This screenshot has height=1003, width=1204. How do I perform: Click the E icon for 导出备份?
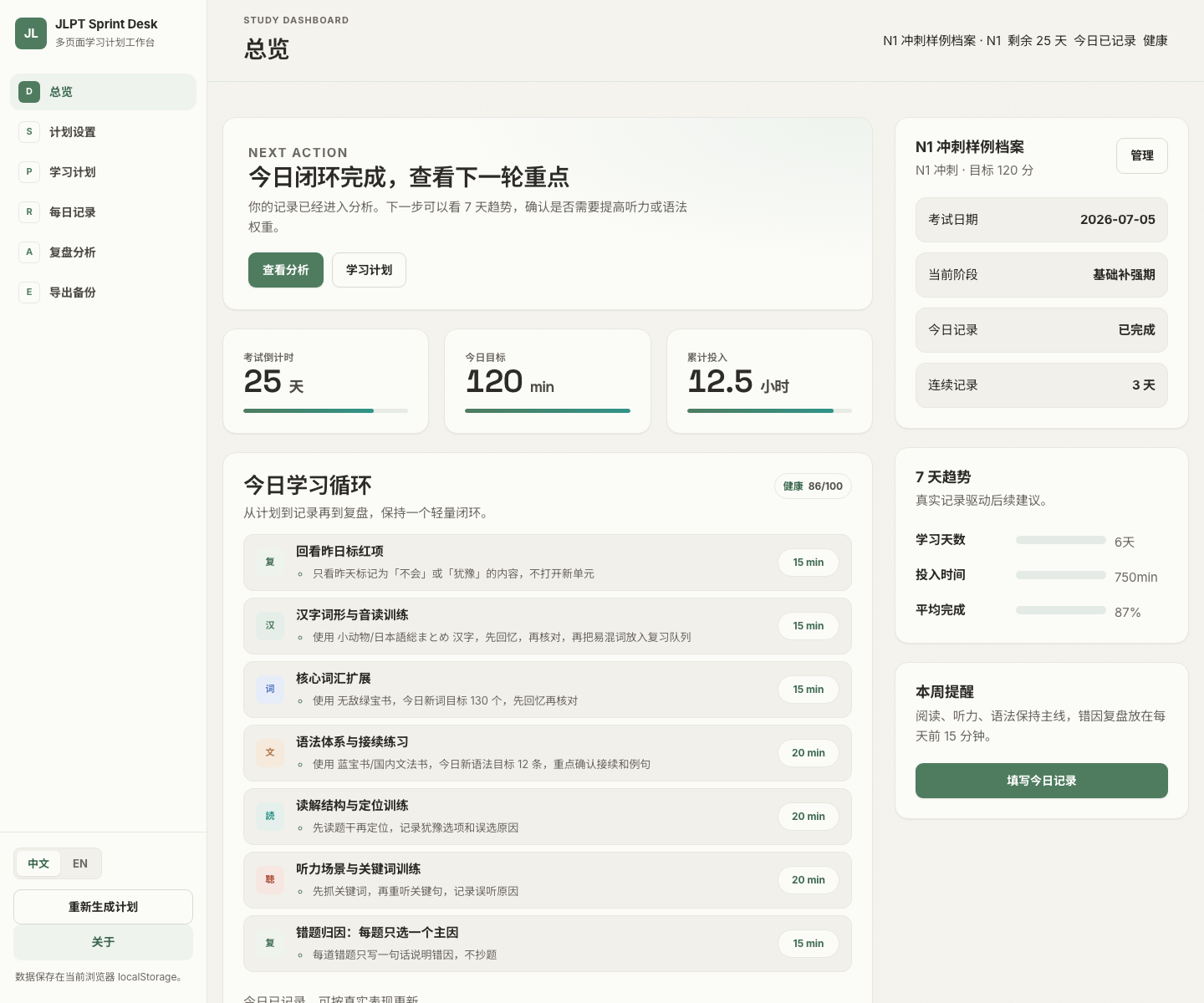pyautogui.click(x=29, y=293)
